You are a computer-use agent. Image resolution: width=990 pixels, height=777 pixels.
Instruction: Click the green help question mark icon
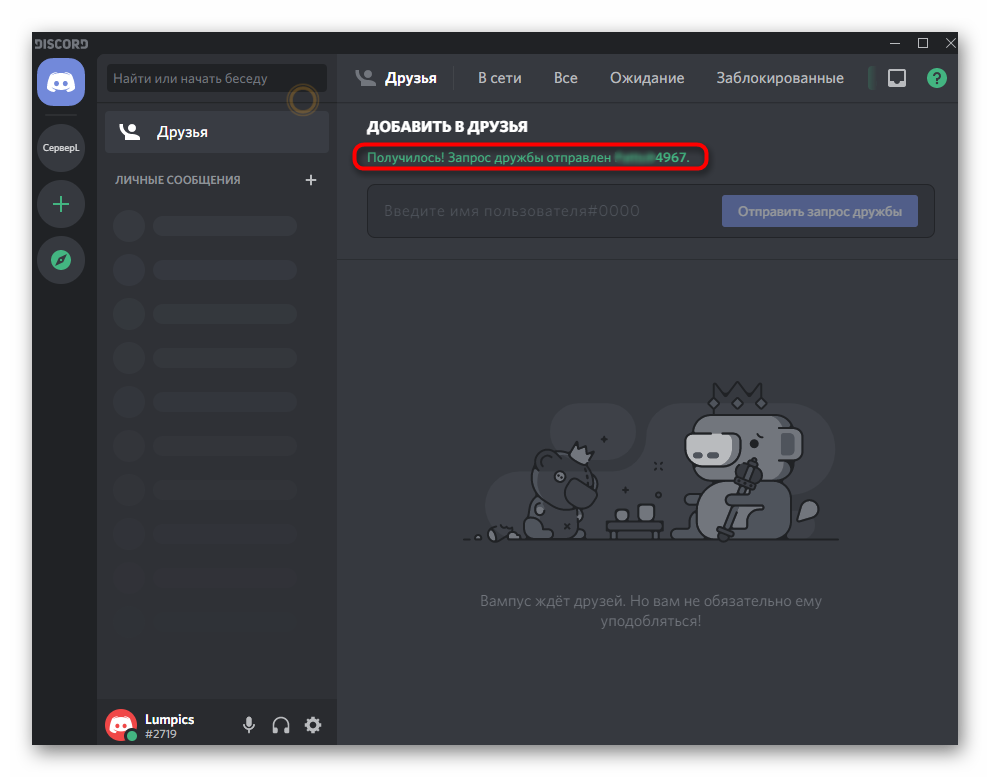coord(936,78)
